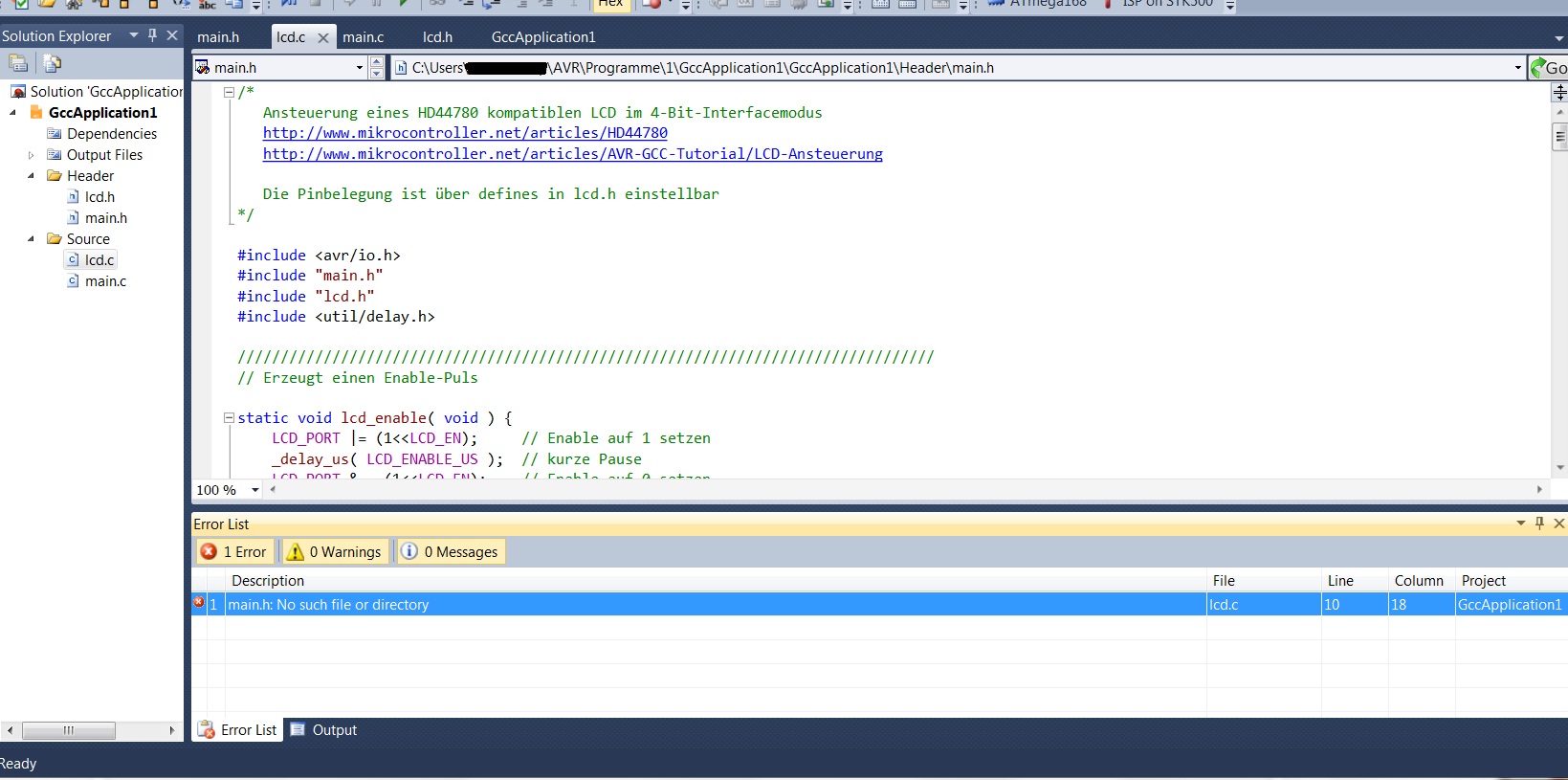Click the Show All Files icon
Image resolution: width=1568 pixels, height=780 pixels.
tap(52, 63)
